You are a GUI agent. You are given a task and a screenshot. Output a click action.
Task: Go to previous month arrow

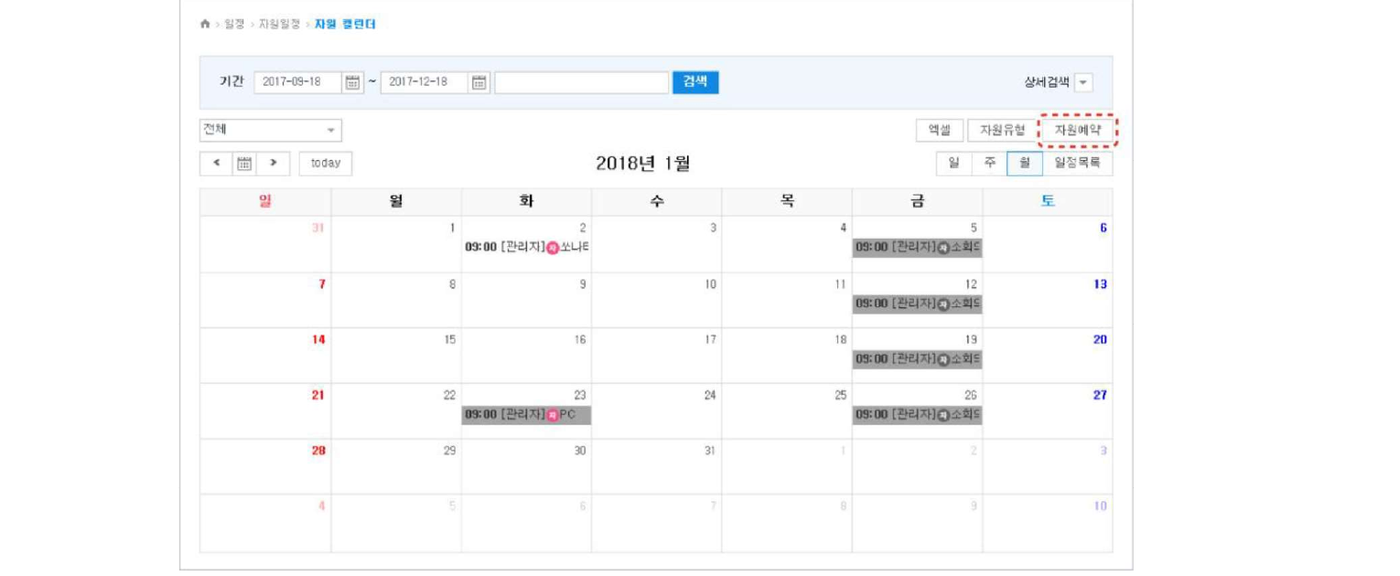pyautogui.click(x=216, y=163)
